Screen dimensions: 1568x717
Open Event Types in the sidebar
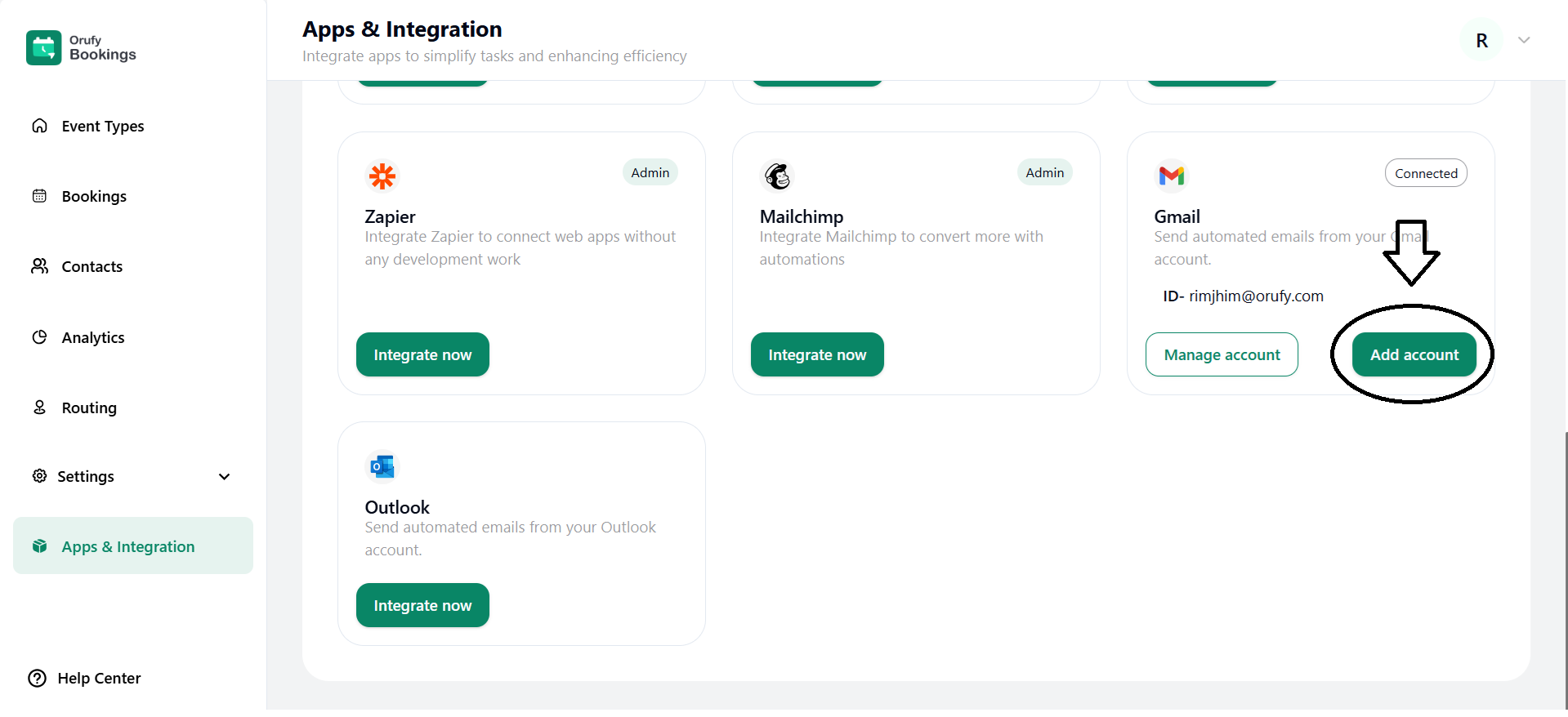(x=102, y=127)
